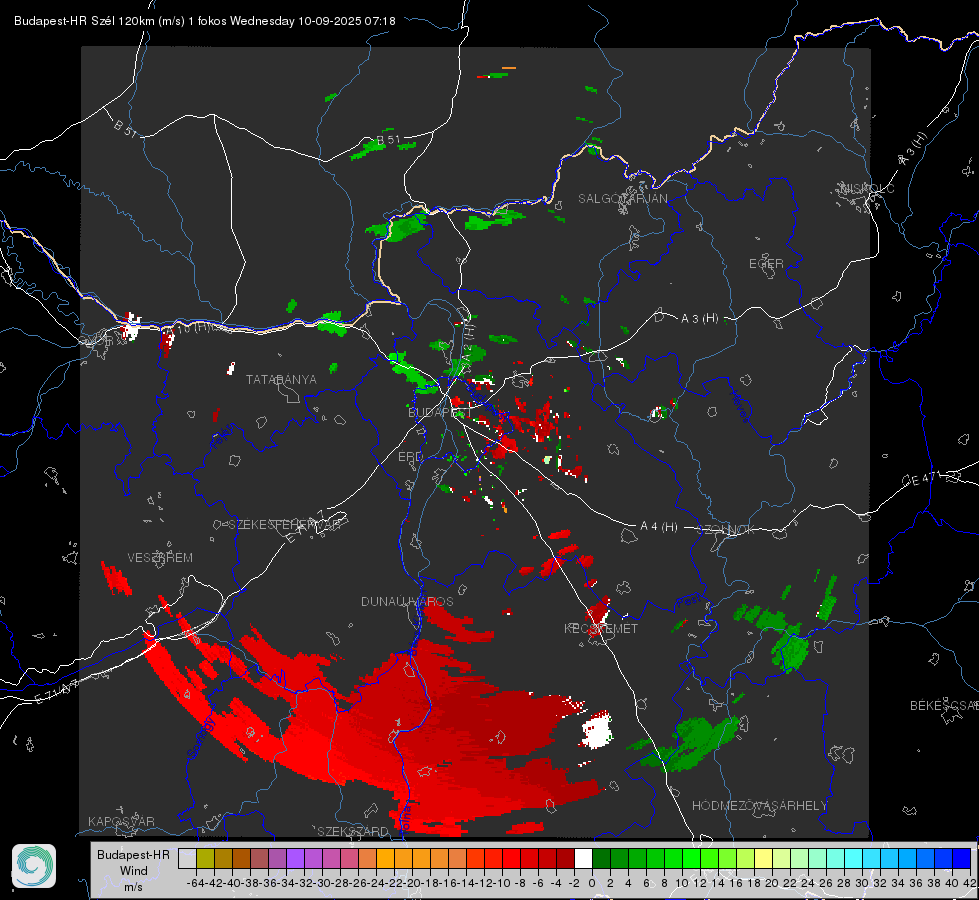This screenshot has height=900, width=979.
Task: Pick the light gray swatch starting the wind legend
Action: tap(187, 858)
